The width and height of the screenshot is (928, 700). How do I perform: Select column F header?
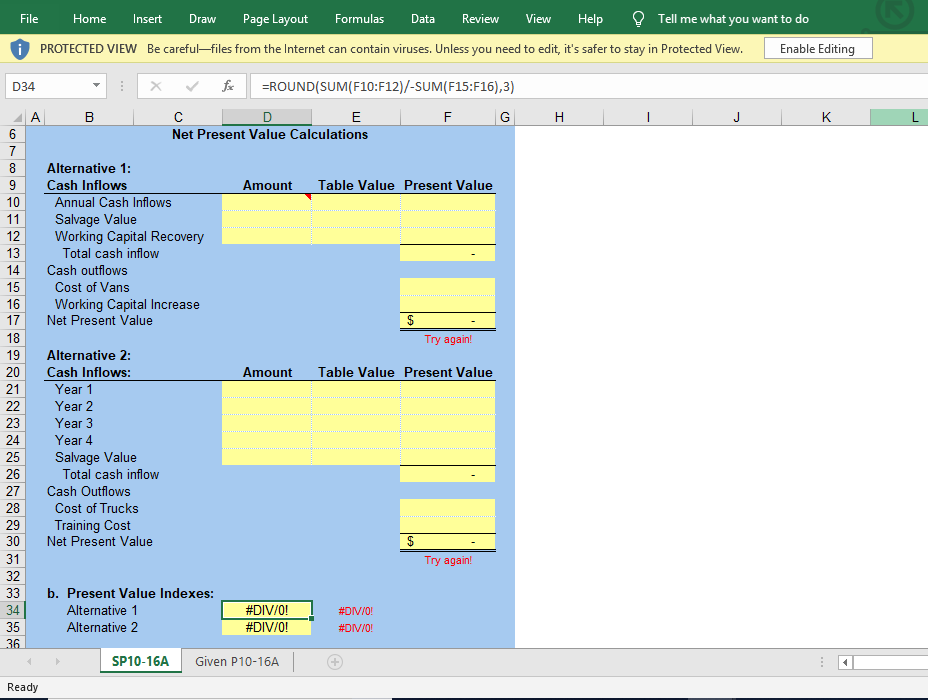click(x=447, y=117)
